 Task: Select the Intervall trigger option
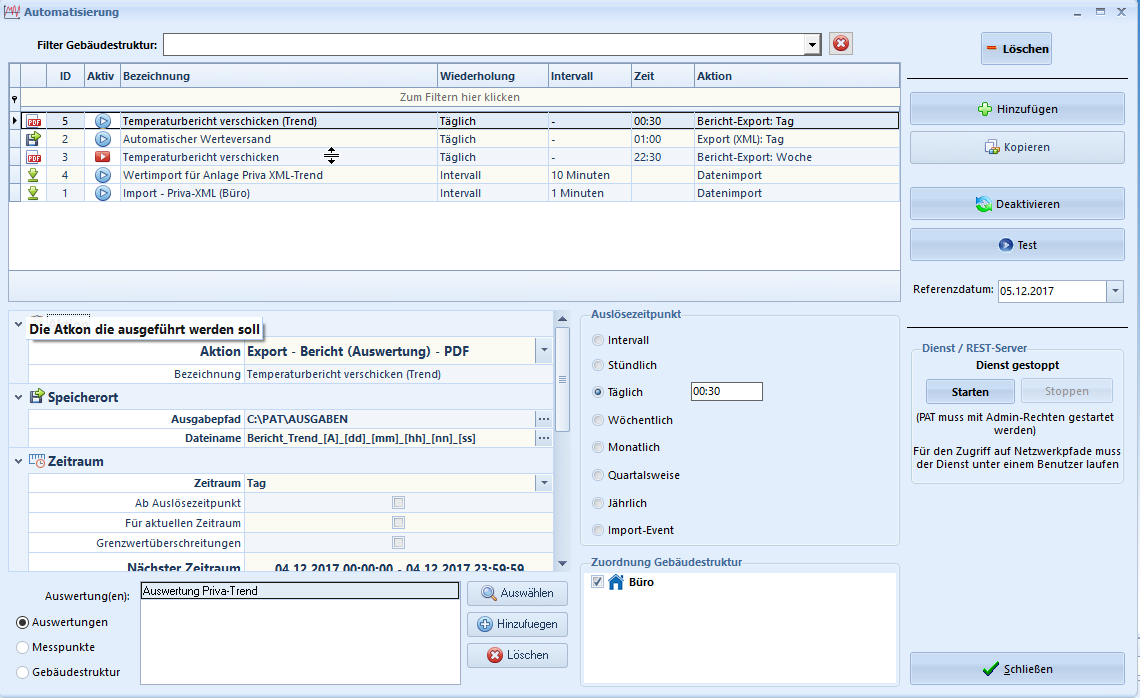[598, 340]
